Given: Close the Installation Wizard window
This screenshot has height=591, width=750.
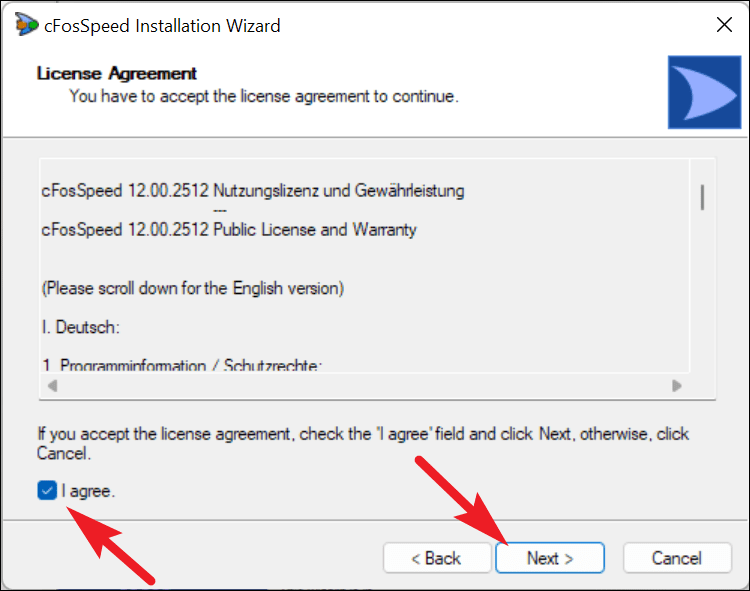Looking at the screenshot, I should tap(724, 25).
